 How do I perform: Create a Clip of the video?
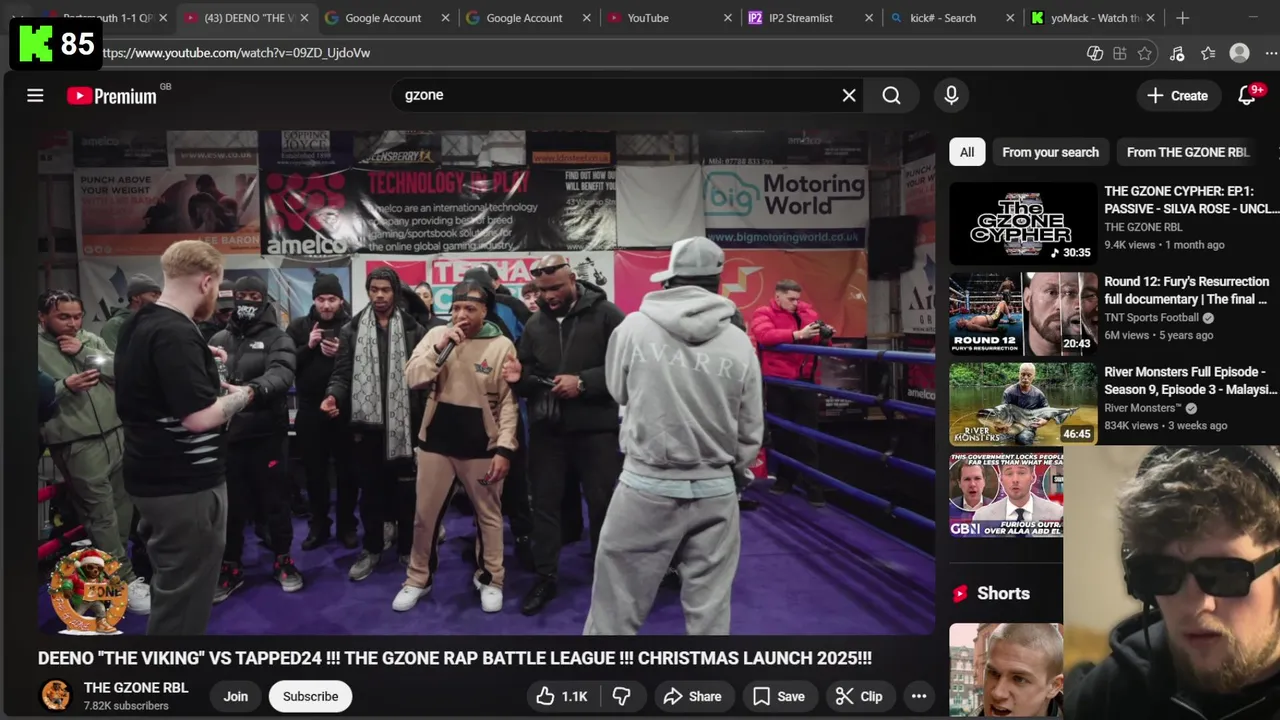860,696
